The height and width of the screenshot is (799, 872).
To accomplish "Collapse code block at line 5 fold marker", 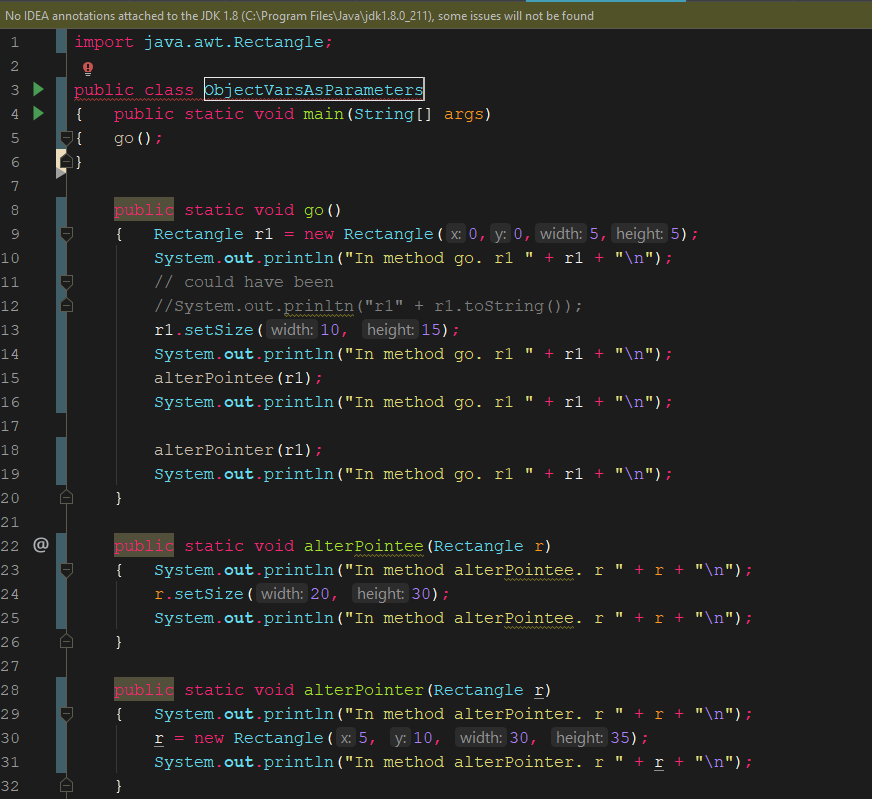I will (66, 137).
